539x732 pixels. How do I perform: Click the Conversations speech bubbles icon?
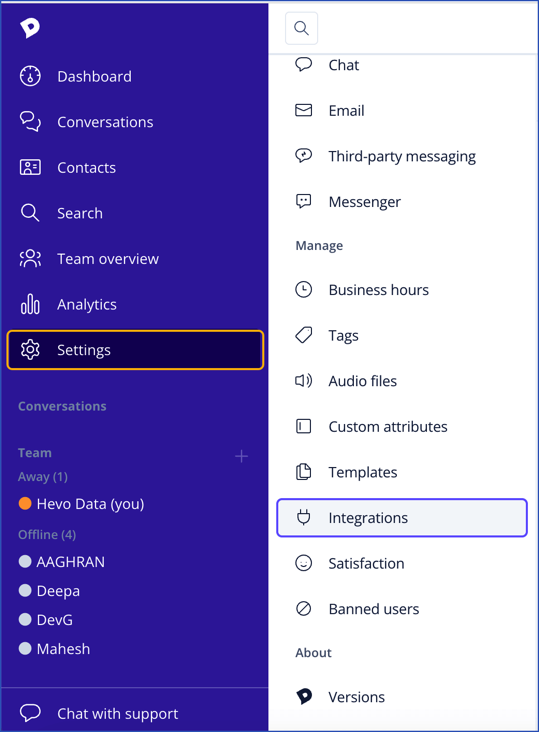[30, 122]
